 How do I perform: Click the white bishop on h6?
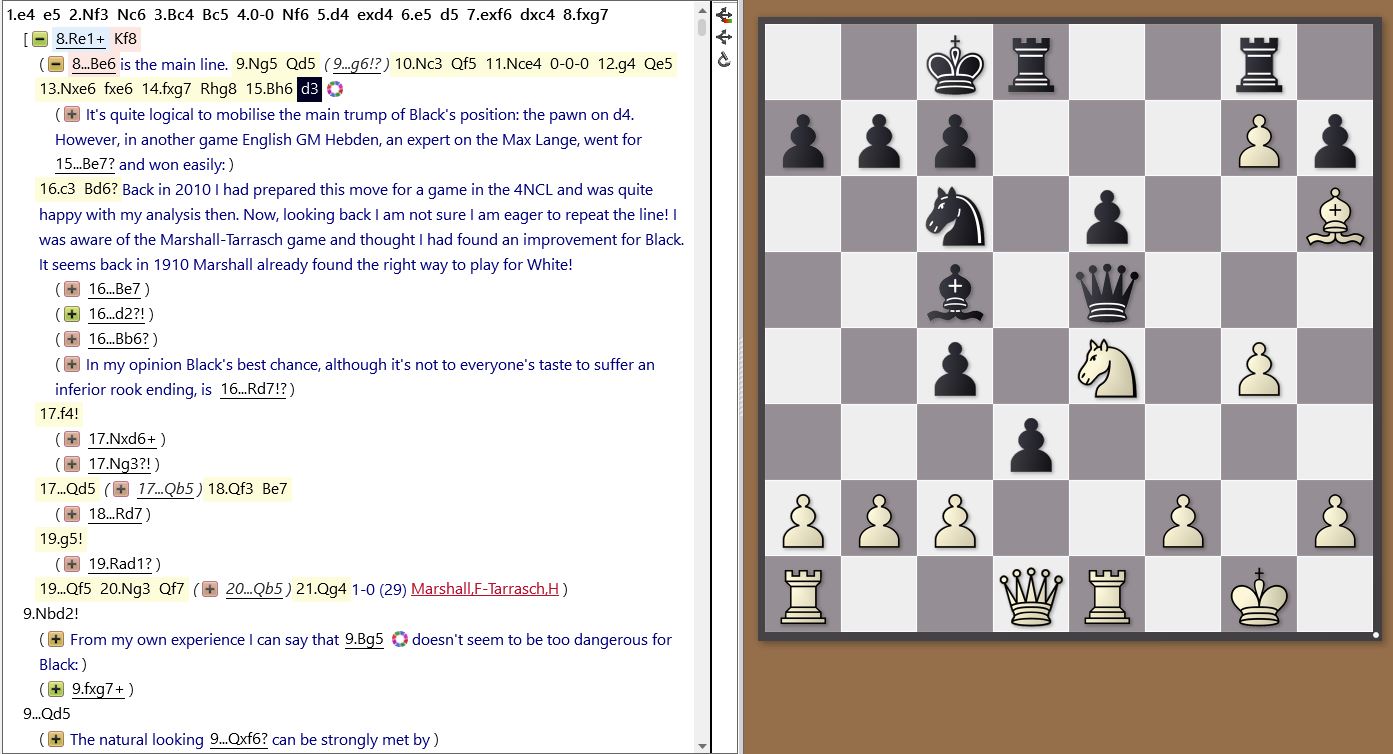1335,215
